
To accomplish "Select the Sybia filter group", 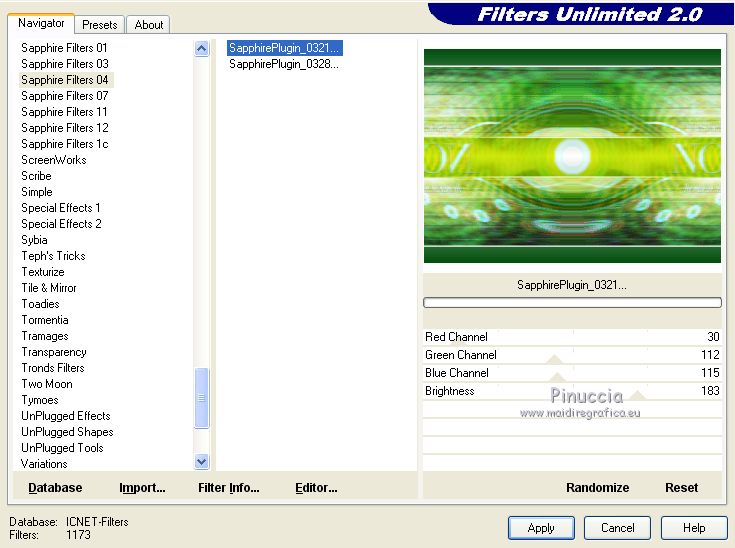I will point(34,240).
